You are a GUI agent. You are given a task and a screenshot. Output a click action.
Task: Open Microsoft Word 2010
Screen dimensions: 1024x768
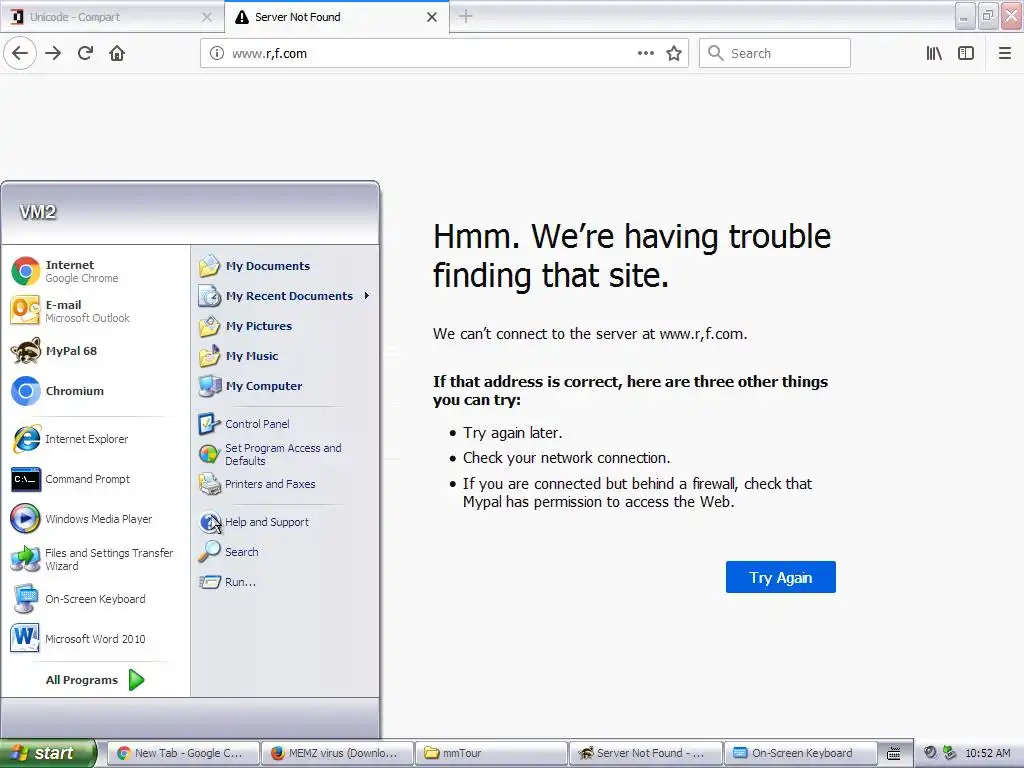(x=94, y=639)
